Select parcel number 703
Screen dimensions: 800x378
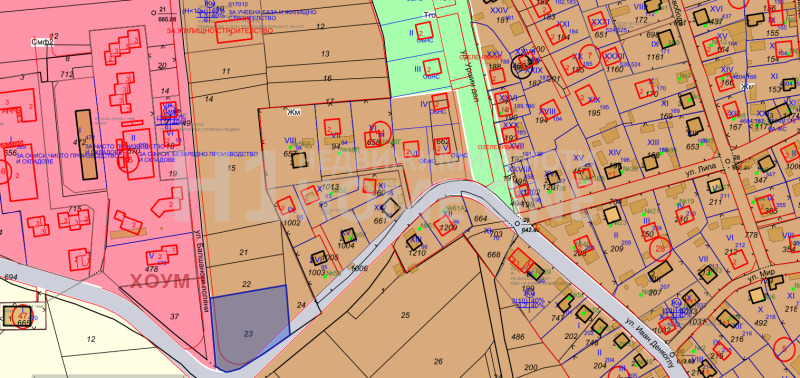pos(496,234)
